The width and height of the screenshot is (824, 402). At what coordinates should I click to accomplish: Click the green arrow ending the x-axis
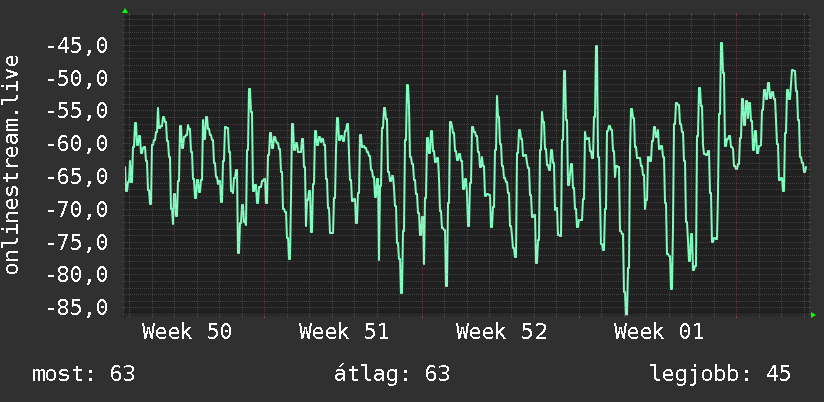coord(813,315)
